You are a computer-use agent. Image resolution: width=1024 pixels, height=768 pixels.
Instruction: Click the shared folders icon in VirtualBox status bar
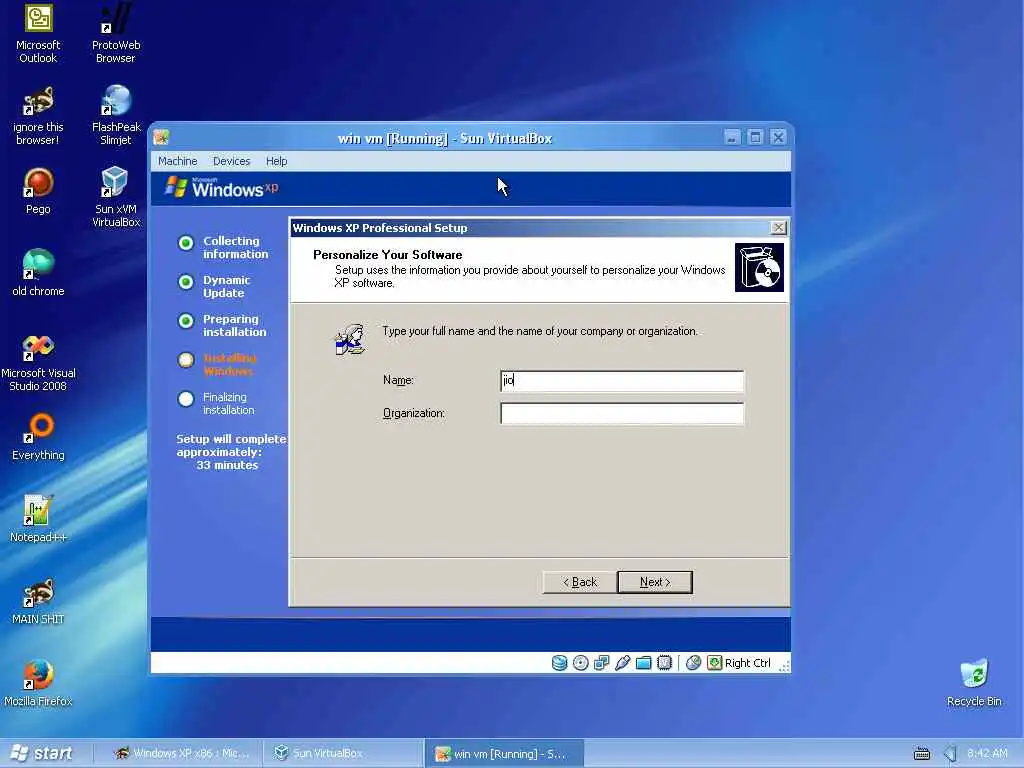coord(643,663)
